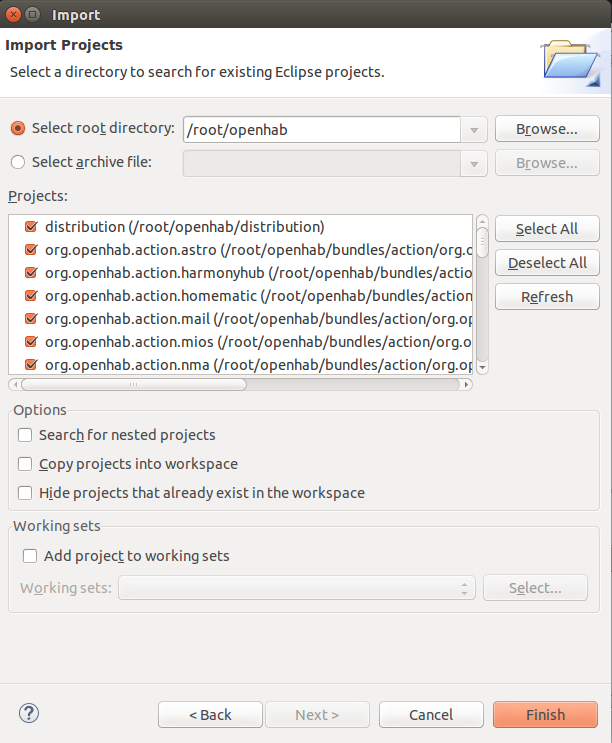Enable Add project to working sets

[x=30, y=556]
